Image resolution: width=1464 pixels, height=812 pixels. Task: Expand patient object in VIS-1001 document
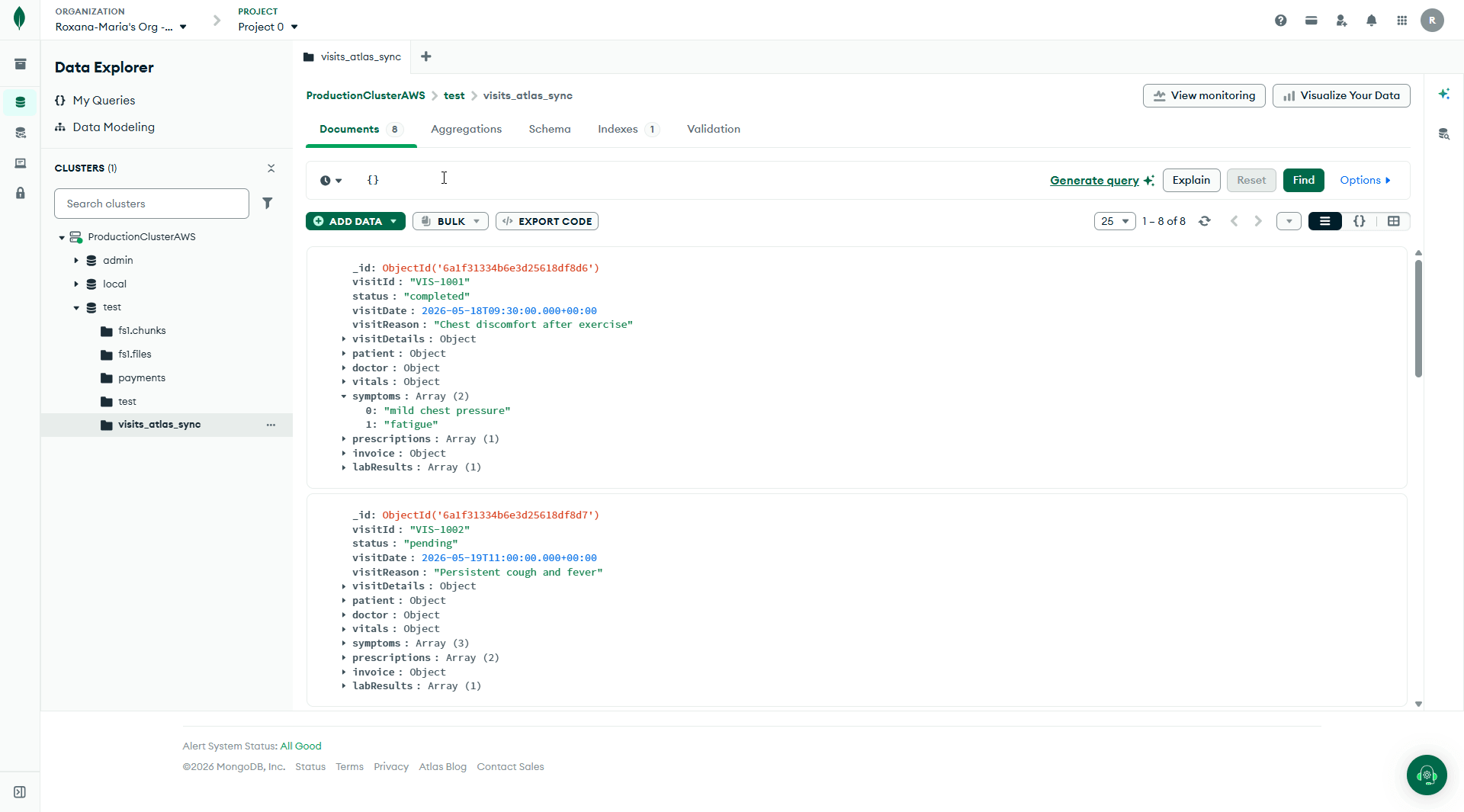tap(344, 354)
